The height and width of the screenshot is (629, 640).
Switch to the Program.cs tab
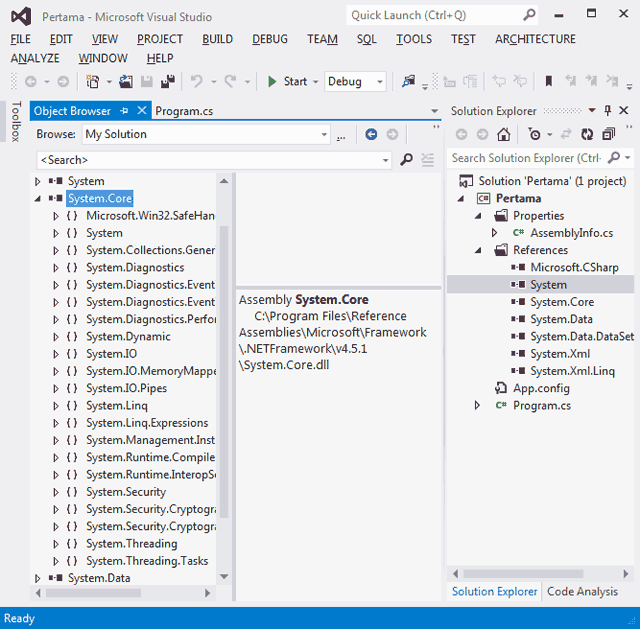click(184, 111)
